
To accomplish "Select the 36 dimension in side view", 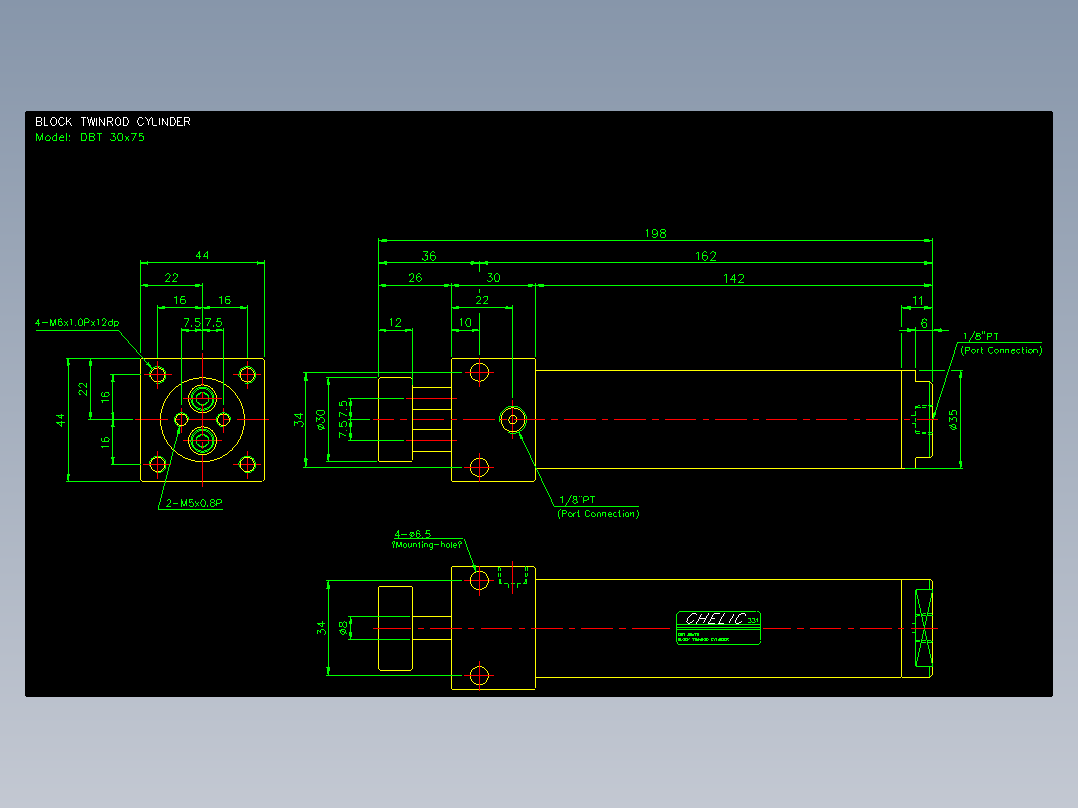I will click(x=429, y=256).
